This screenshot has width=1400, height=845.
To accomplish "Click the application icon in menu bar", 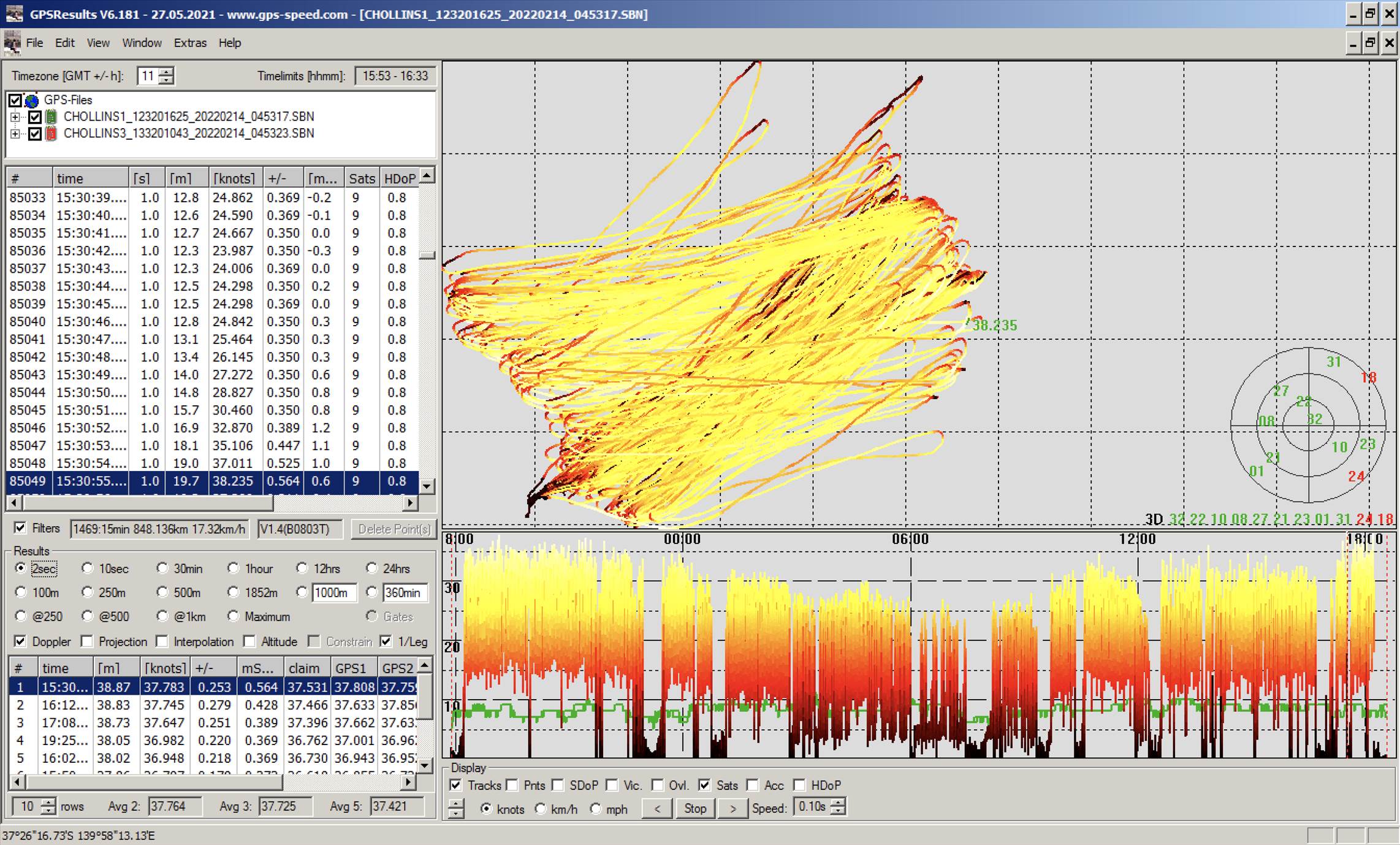I will [x=12, y=43].
